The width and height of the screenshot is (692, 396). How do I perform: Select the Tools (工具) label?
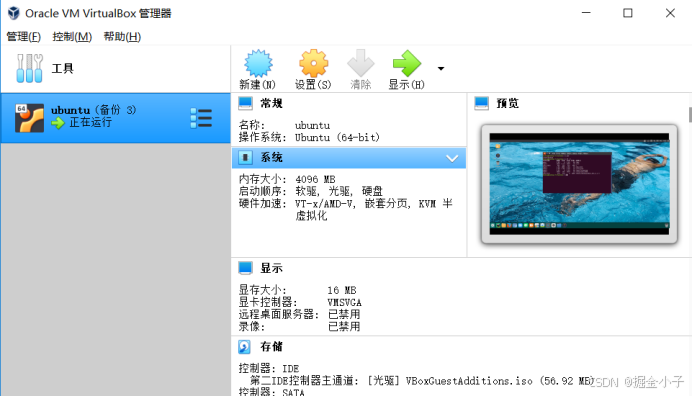point(62,68)
